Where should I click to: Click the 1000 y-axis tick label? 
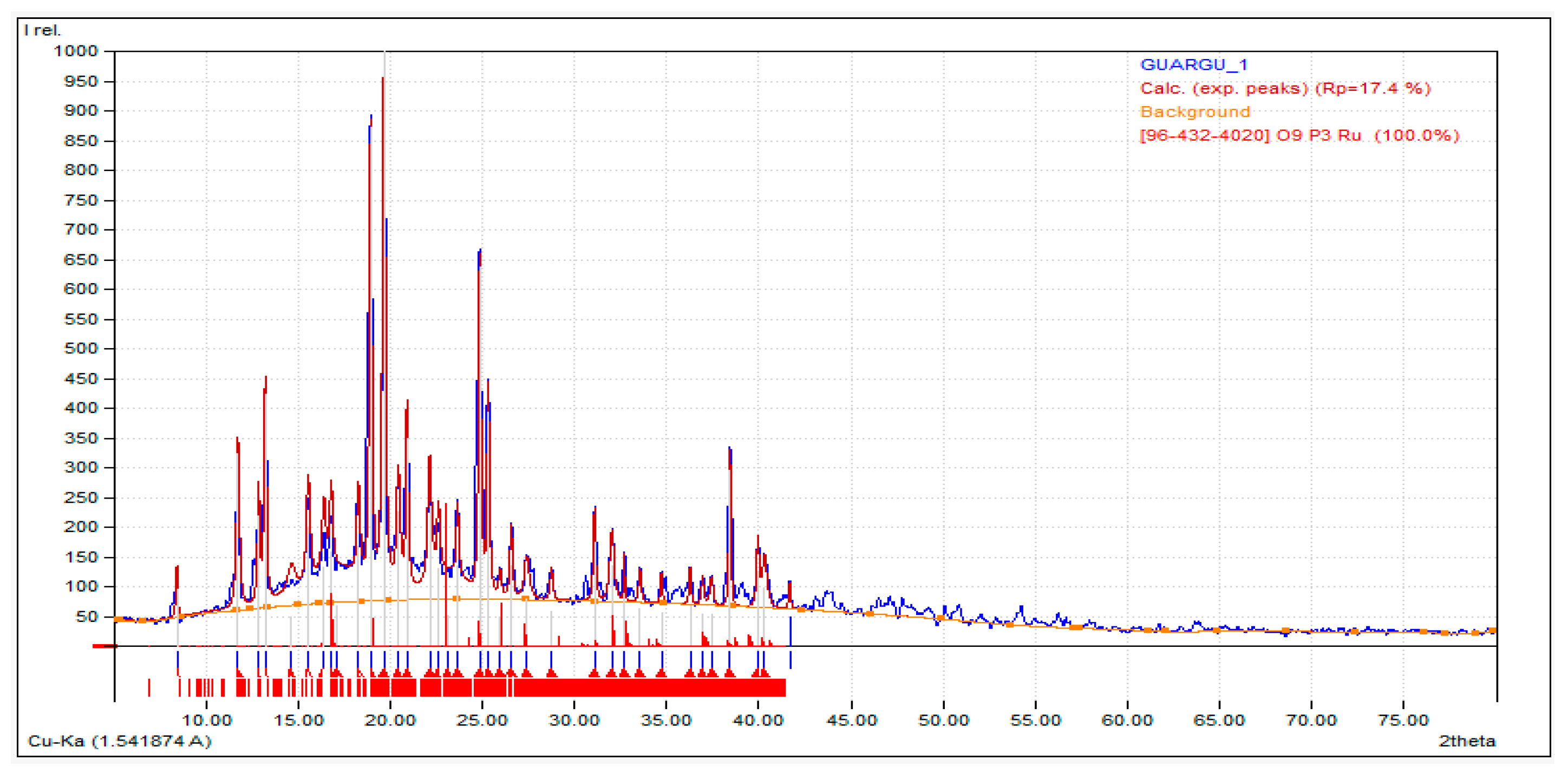coord(76,51)
